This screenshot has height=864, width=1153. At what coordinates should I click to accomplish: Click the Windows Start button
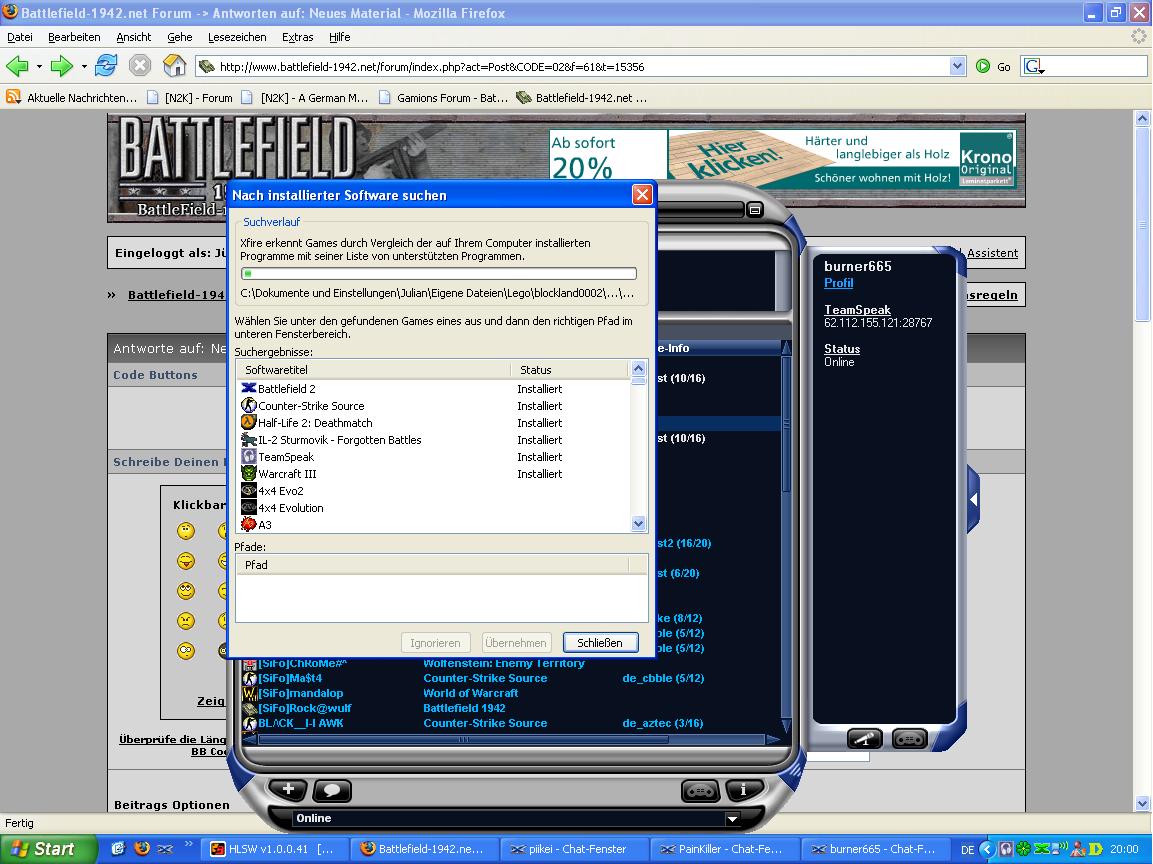pyautogui.click(x=48, y=849)
